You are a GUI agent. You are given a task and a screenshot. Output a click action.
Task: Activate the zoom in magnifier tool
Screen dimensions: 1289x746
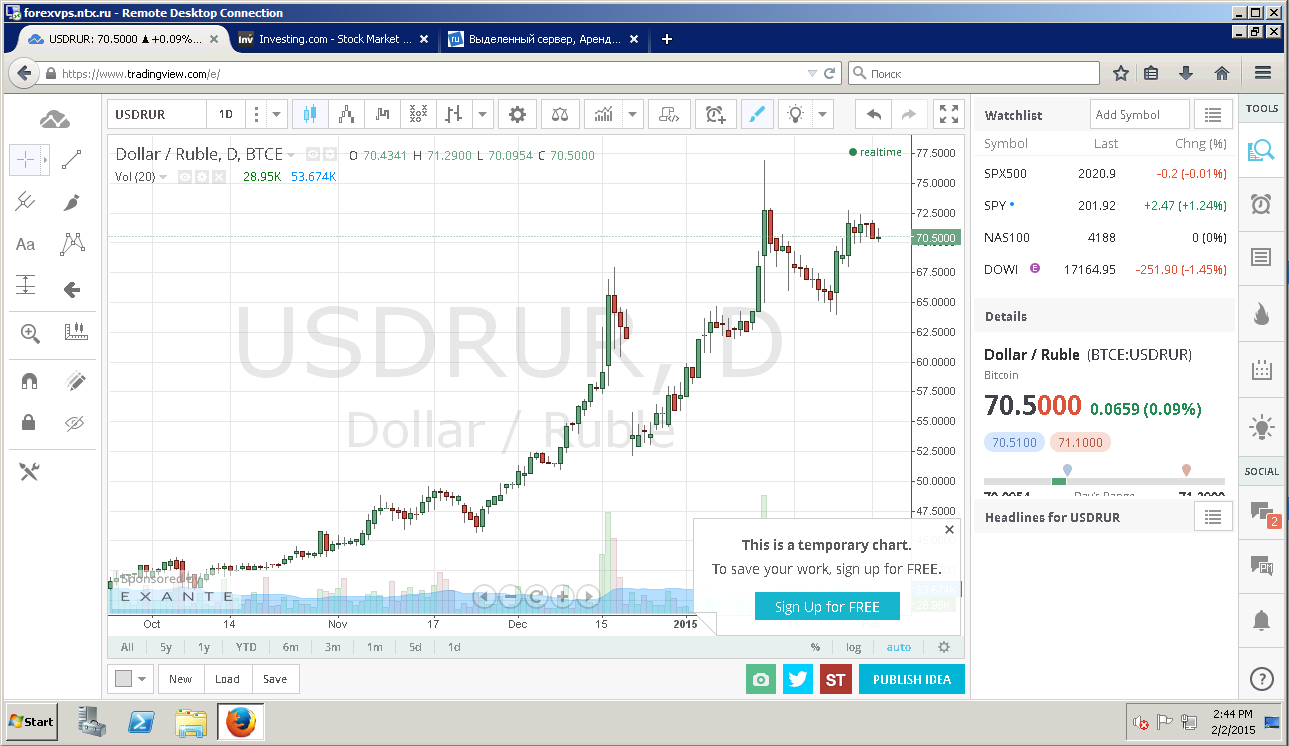(x=30, y=333)
